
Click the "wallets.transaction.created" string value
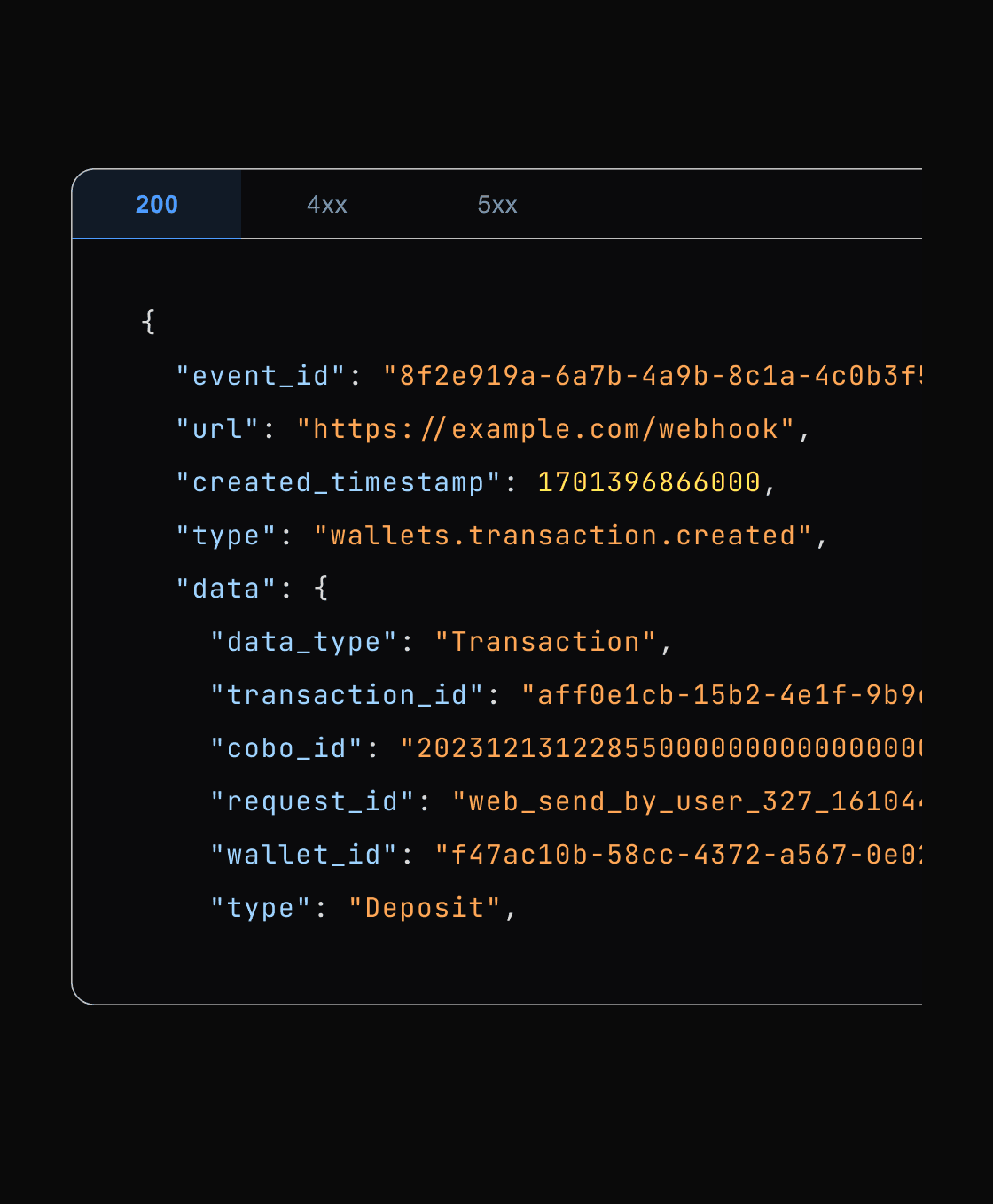563,536
